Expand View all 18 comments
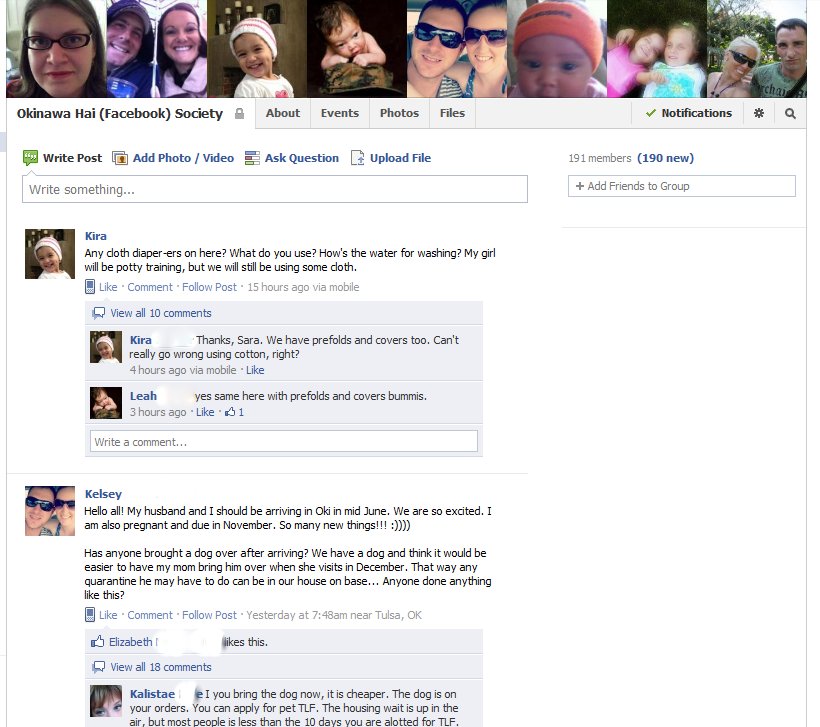 [x=161, y=667]
